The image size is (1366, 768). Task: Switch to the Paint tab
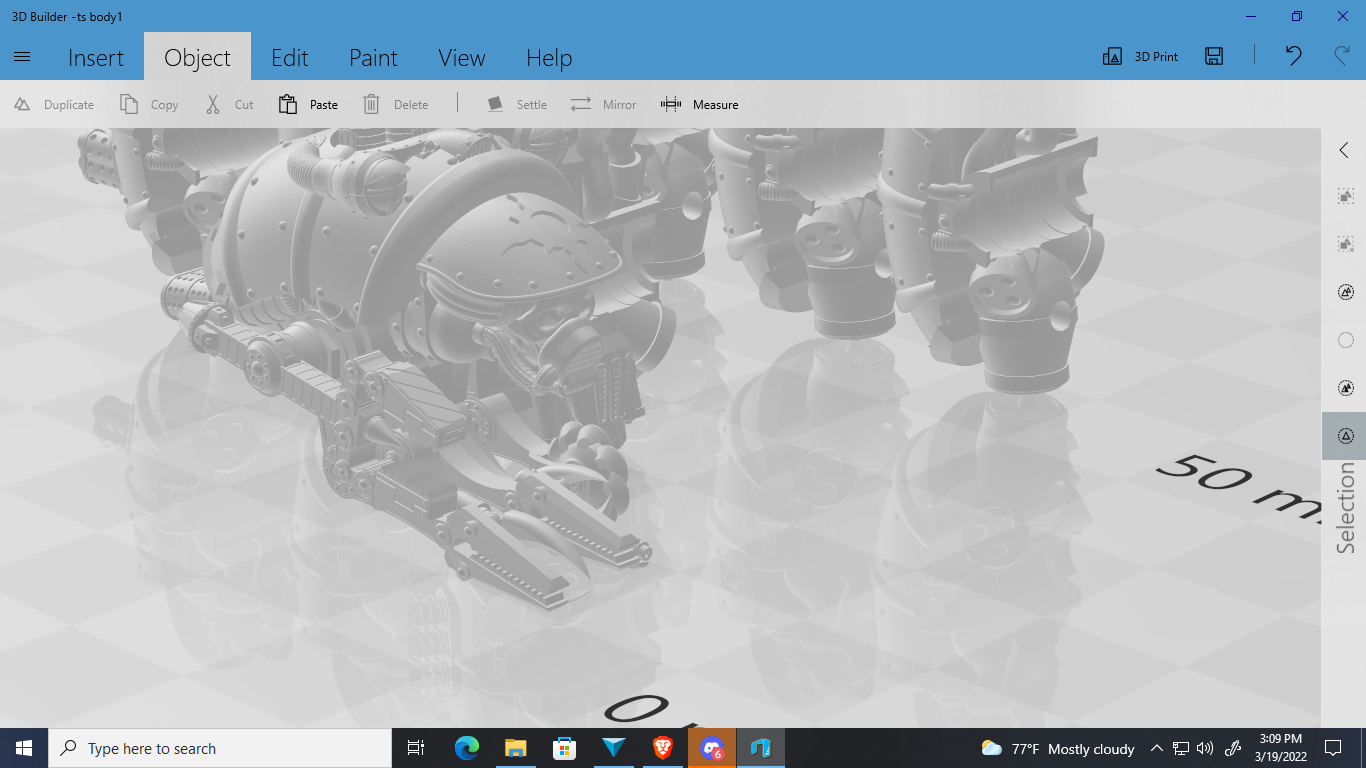[x=373, y=58]
